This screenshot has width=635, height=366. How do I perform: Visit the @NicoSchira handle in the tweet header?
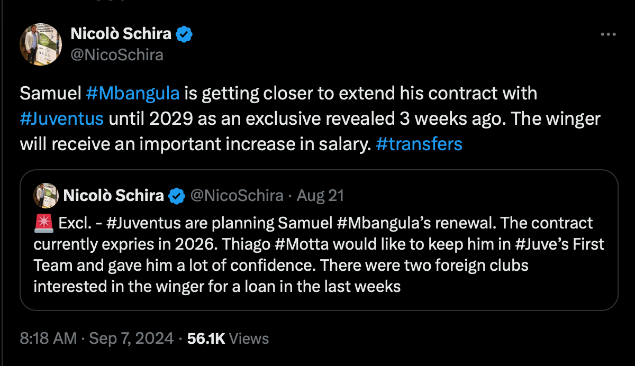(x=117, y=55)
